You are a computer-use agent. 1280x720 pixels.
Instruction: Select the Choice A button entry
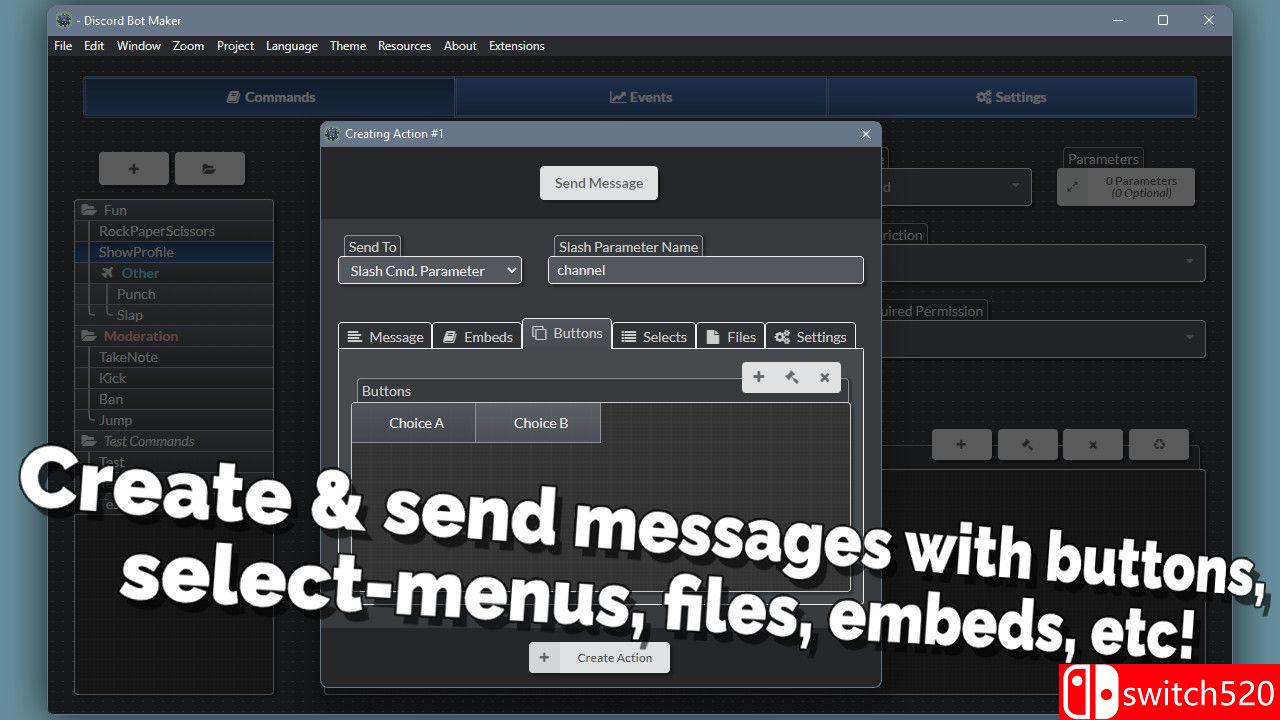click(416, 423)
